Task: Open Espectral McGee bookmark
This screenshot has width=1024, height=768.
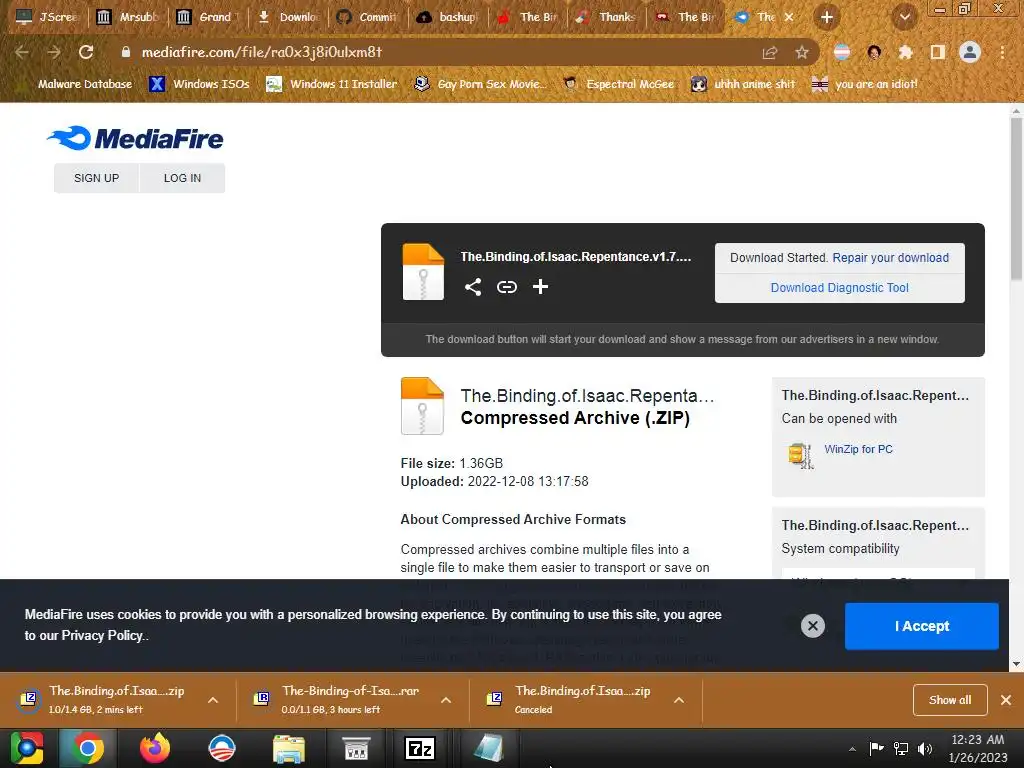Action: [x=618, y=84]
